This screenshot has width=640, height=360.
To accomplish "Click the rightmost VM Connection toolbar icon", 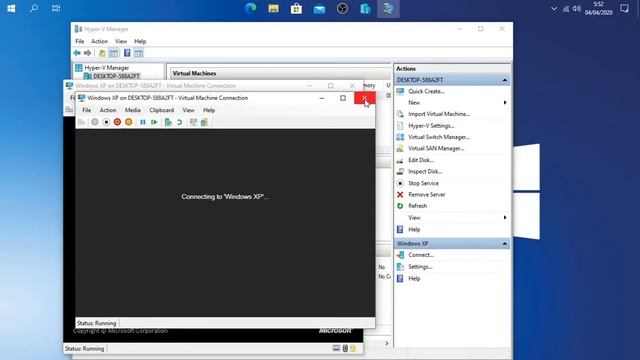I will coord(204,122).
